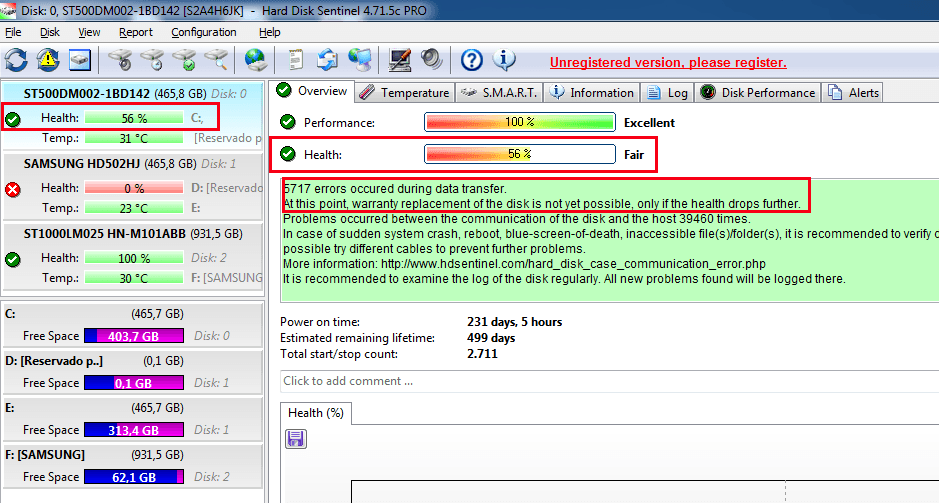The height and width of the screenshot is (503, 939).
Task: Open the Report menu
Action: click(x=135, y=32)
